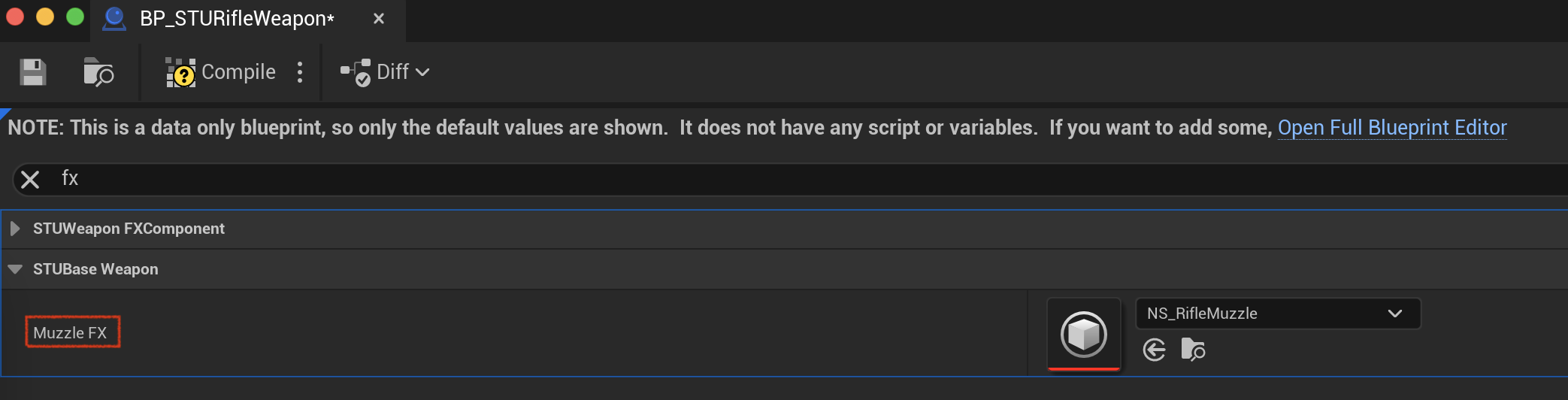The width and height of the screenshot is (1568, 400).
Task: Open the Compile options three-dot menu
Action: point(300,72)
